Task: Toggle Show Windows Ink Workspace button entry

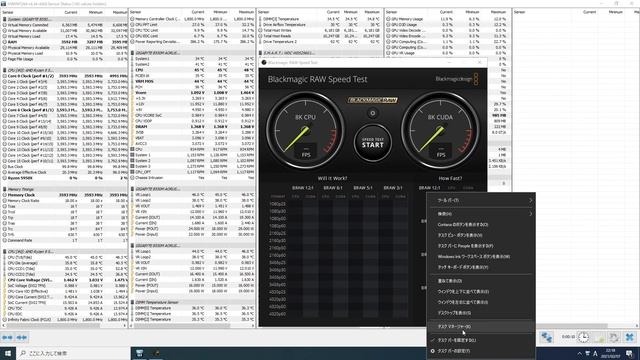Action: (x=481, y=256)
